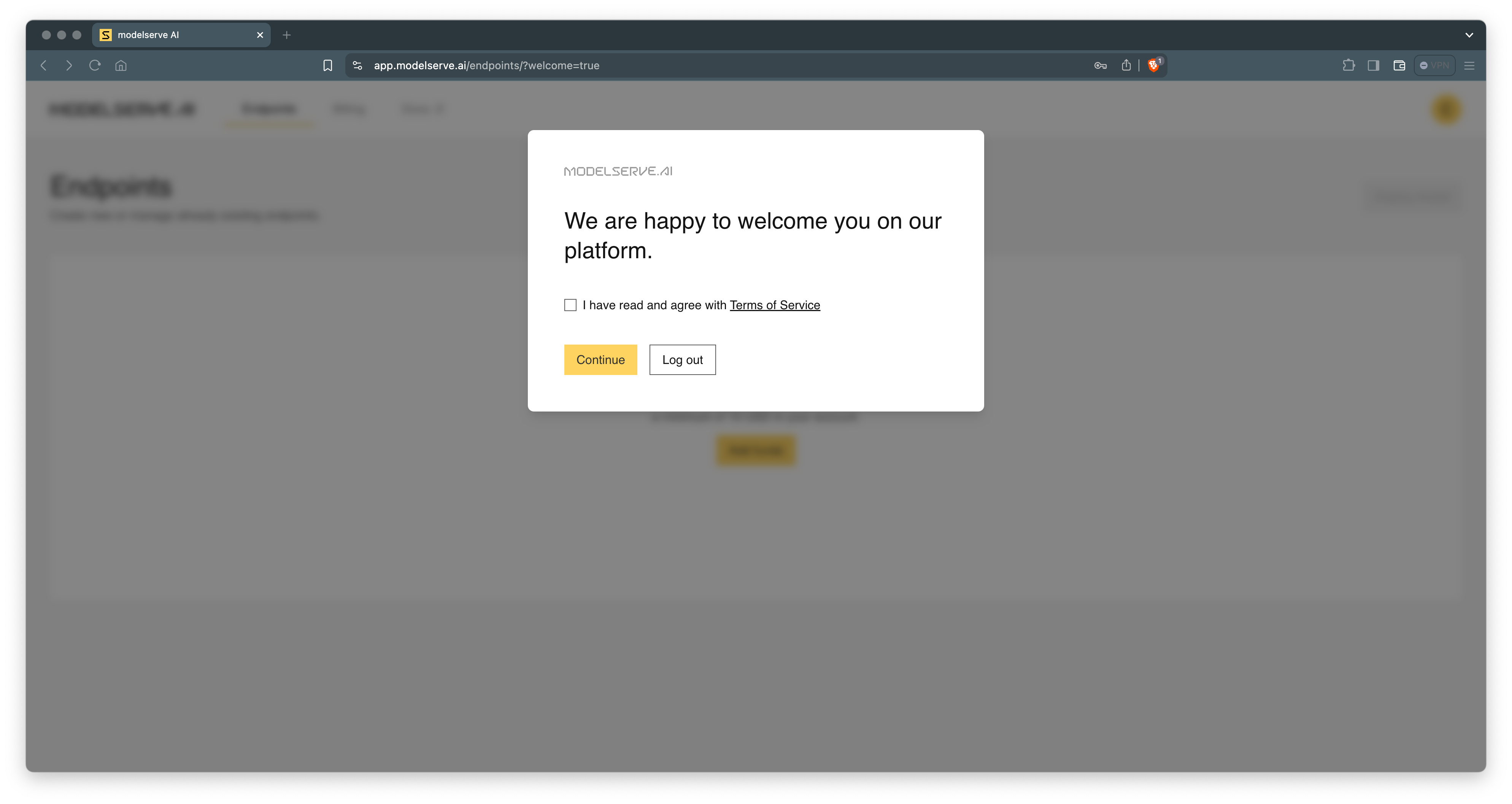Toggle the browser sidebar panel icon
Screen dimensions: 1512x804
coord(1374,65)
